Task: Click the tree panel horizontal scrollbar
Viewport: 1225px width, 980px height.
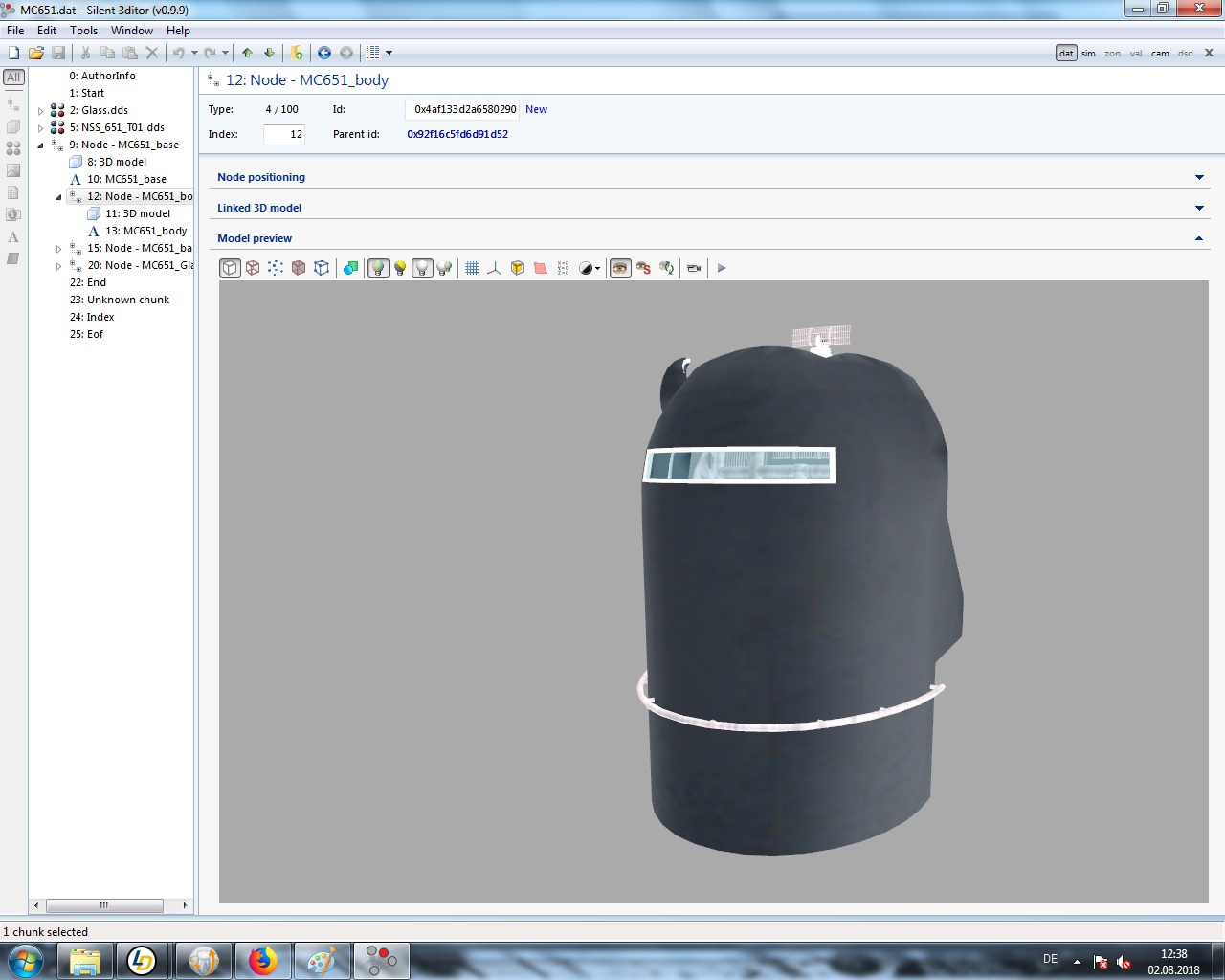Action: (x=104, y=905)
